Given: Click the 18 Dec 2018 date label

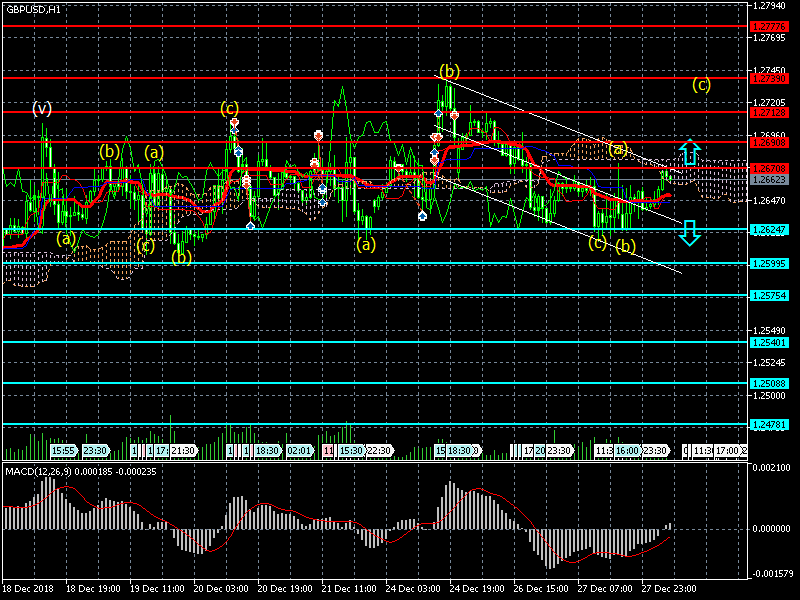Looking at the screenshot, I should [x=27, y=589].
